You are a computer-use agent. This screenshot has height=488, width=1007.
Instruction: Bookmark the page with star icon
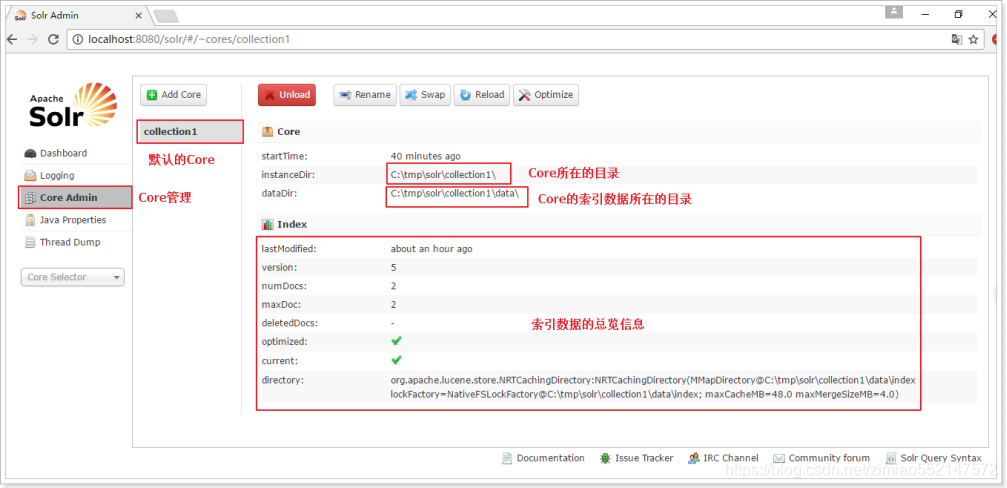(x=974, y=39)
